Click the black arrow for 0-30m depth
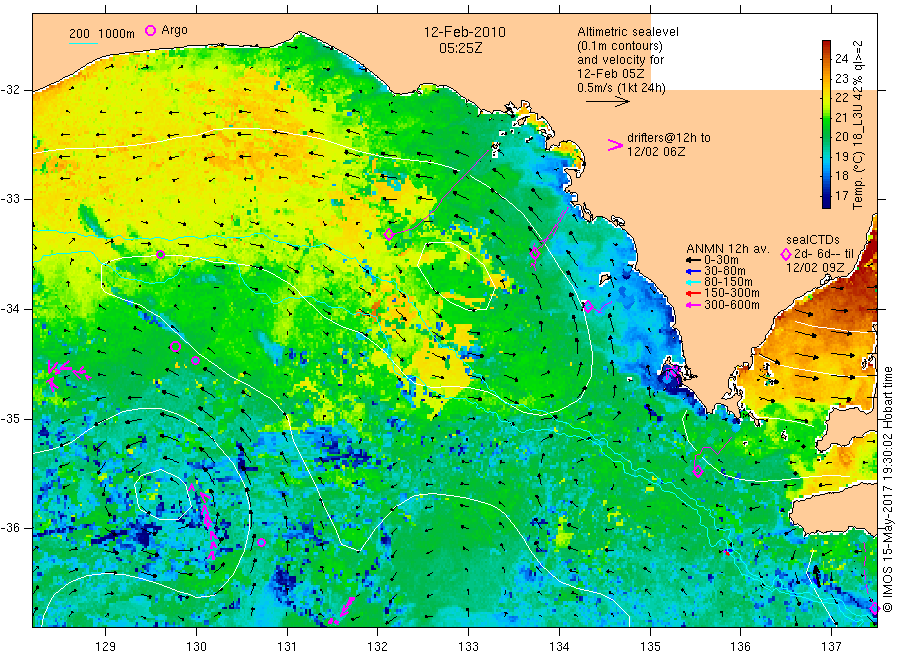The width and height of the screenshot is (900, 660). coord(693,260)
